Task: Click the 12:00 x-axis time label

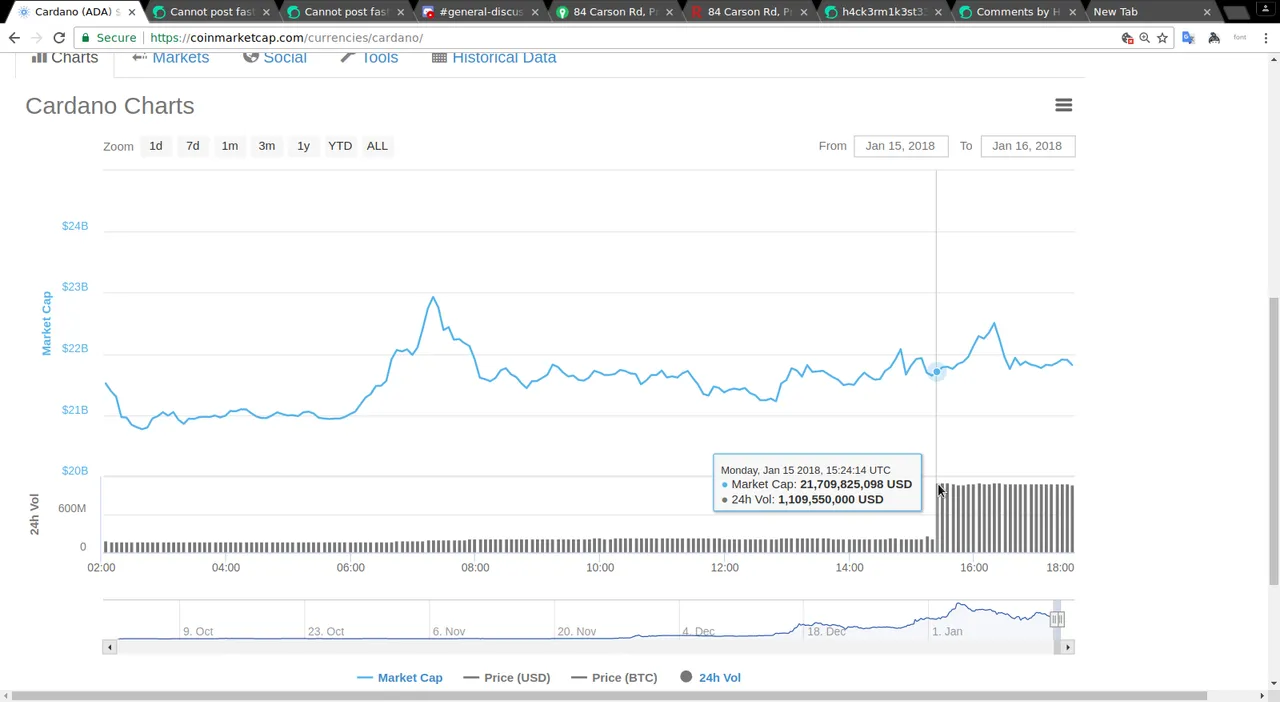Action: pos(725,568)
